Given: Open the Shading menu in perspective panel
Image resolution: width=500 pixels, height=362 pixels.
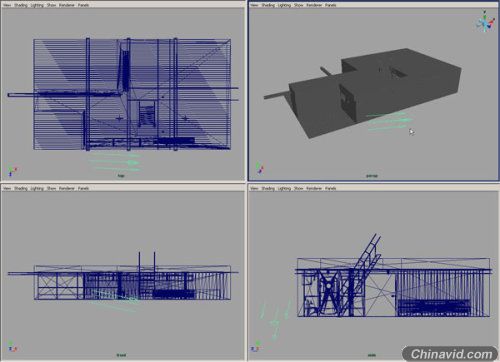Looking at the screenshot, I should (268, 5).
